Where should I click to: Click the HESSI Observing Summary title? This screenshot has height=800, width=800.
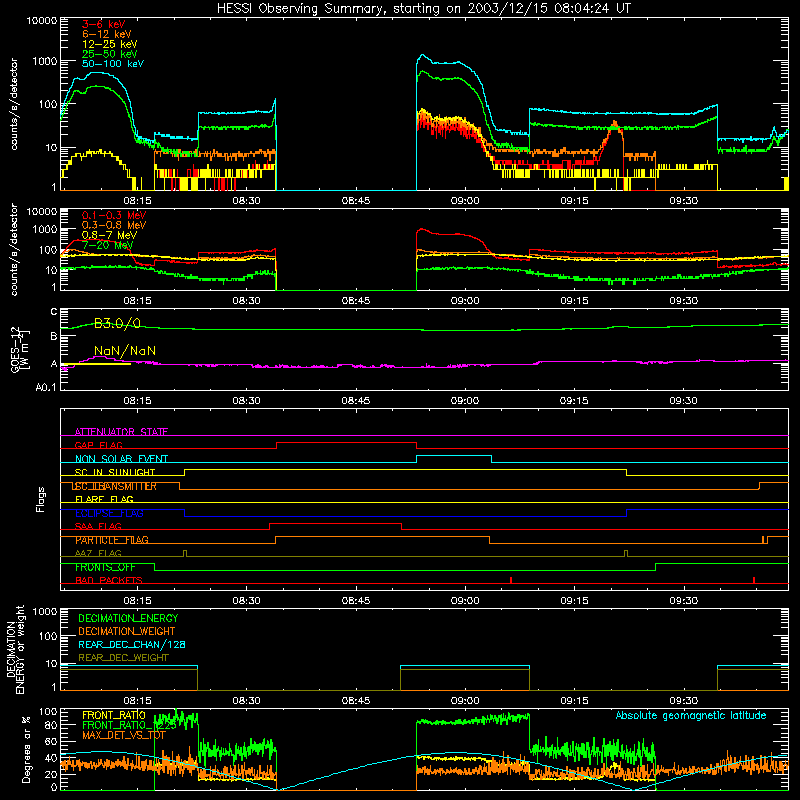pos(424,9)
